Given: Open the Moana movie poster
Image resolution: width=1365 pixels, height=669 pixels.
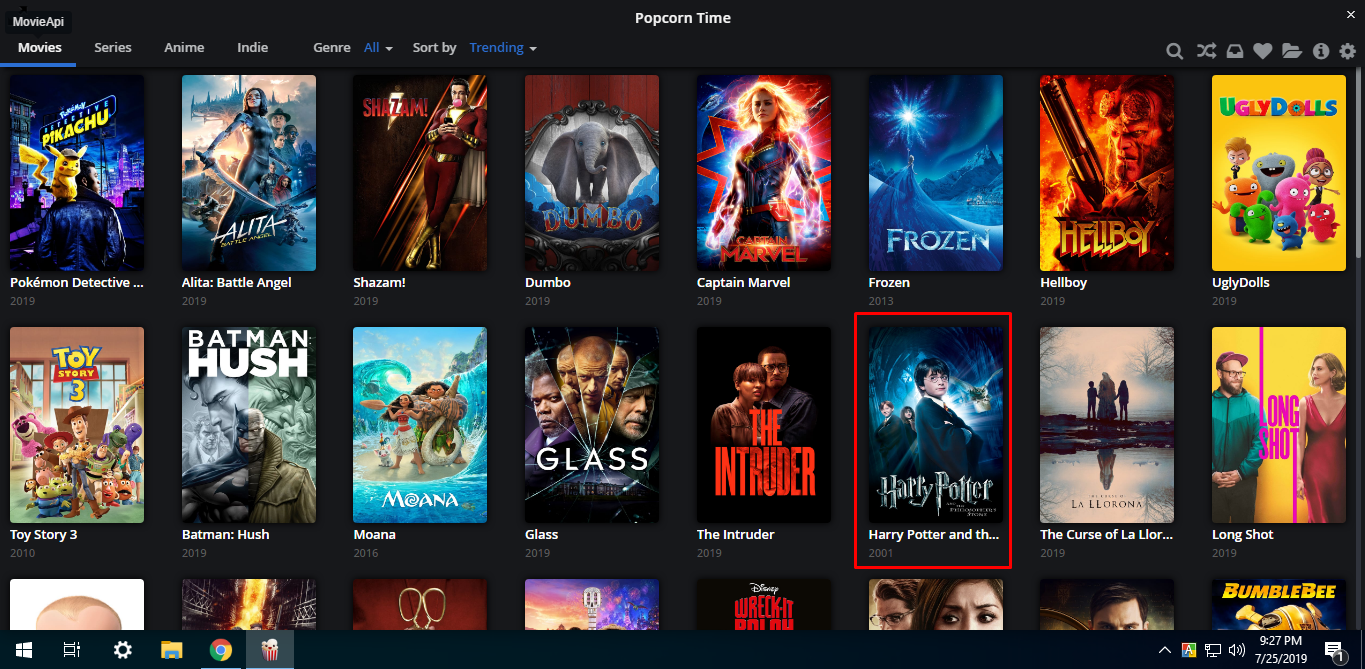Looking at the screenshot, I should 420,425.
